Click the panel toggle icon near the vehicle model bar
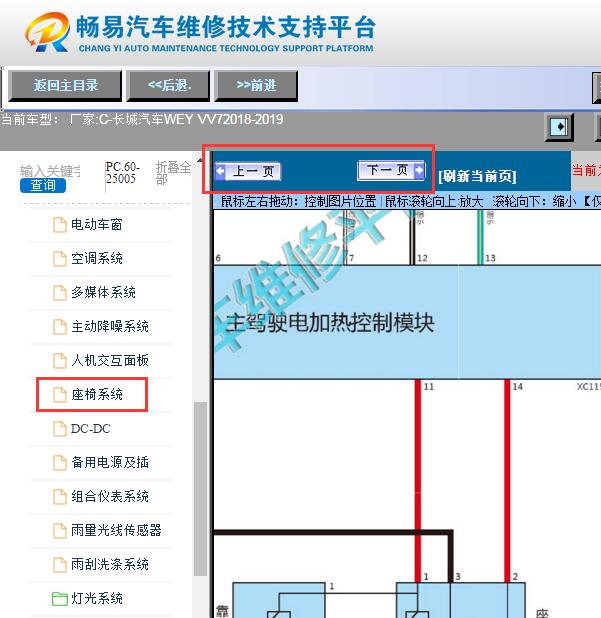This screenshot has width=601, height=618. (559, 127)
